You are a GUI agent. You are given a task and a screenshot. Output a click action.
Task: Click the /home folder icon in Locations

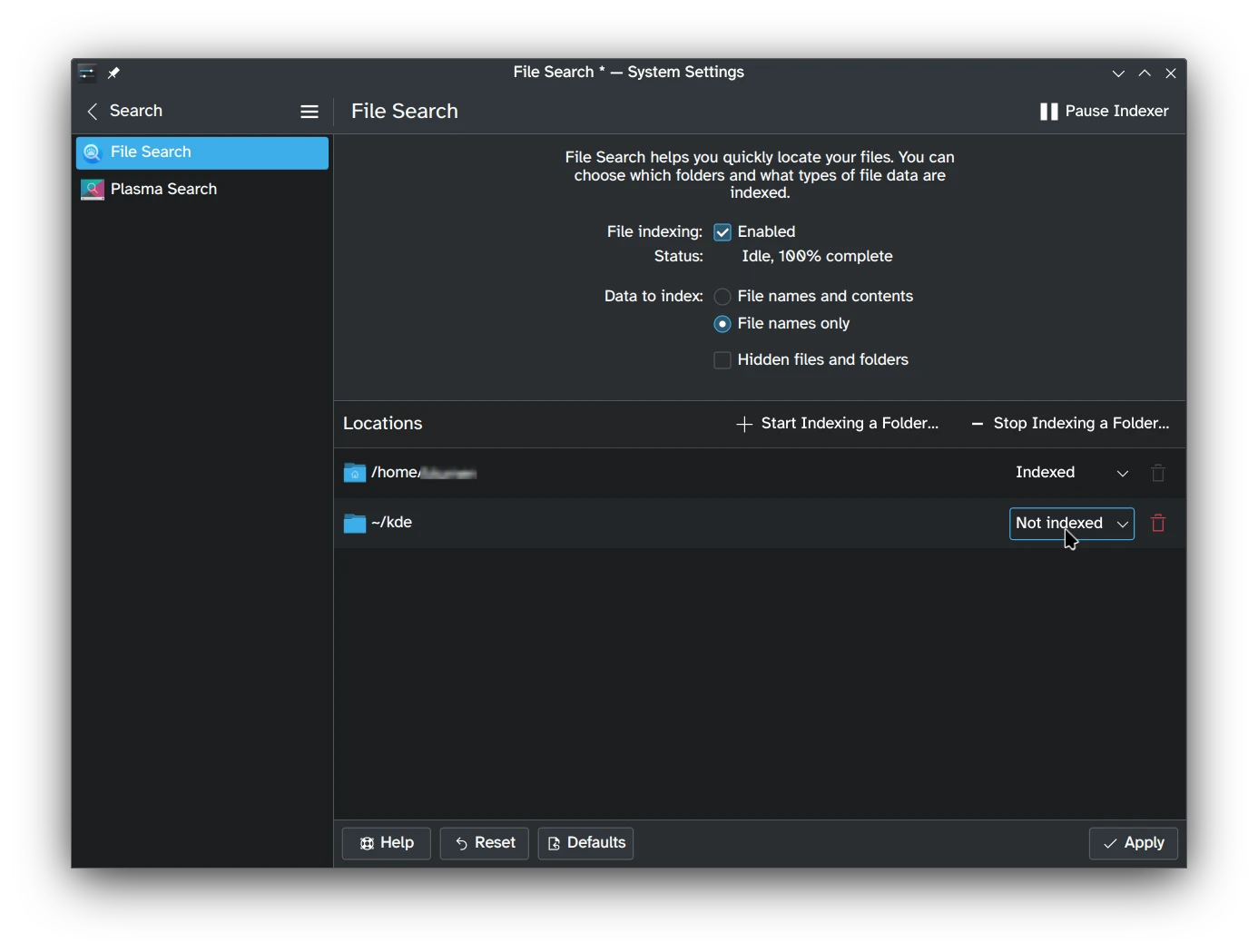(355, 473)
